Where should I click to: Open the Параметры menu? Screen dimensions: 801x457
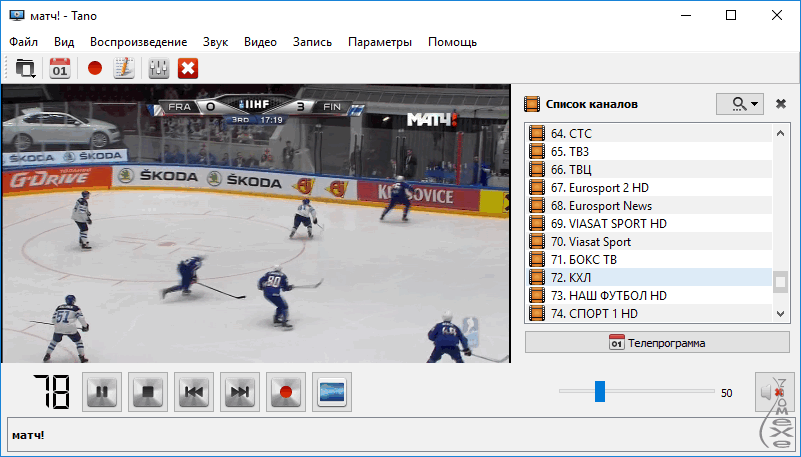pyautogui.click(x=379, y=42)
